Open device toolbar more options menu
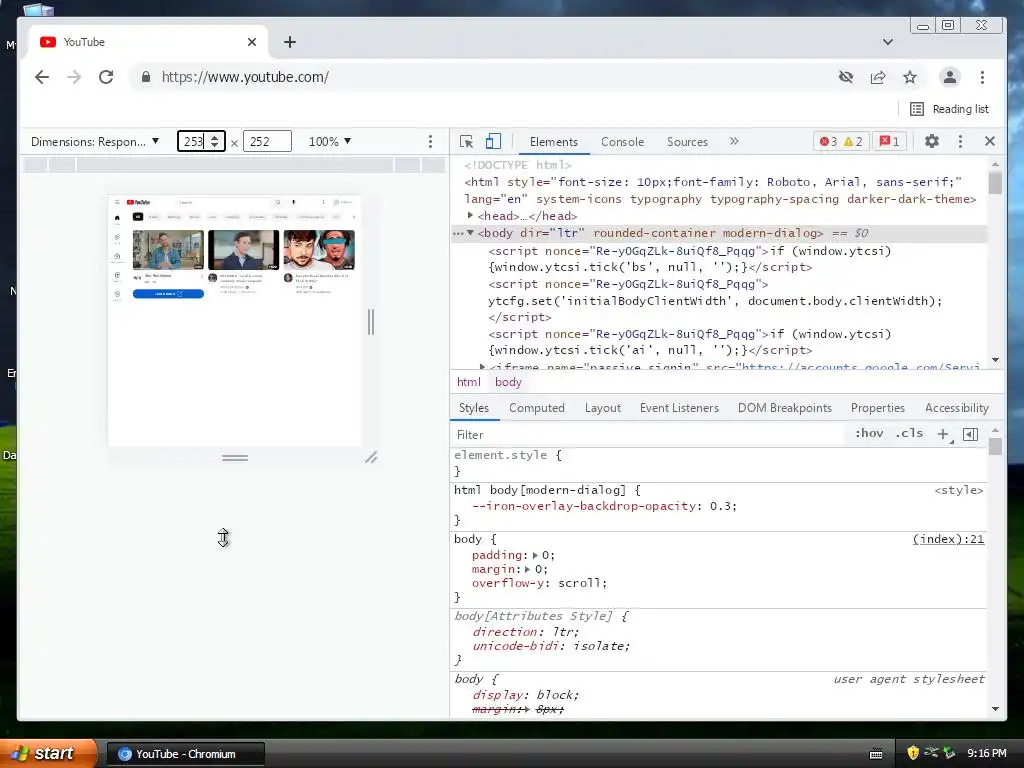This screenshot has width=1024, height=768. pos(430,142)
